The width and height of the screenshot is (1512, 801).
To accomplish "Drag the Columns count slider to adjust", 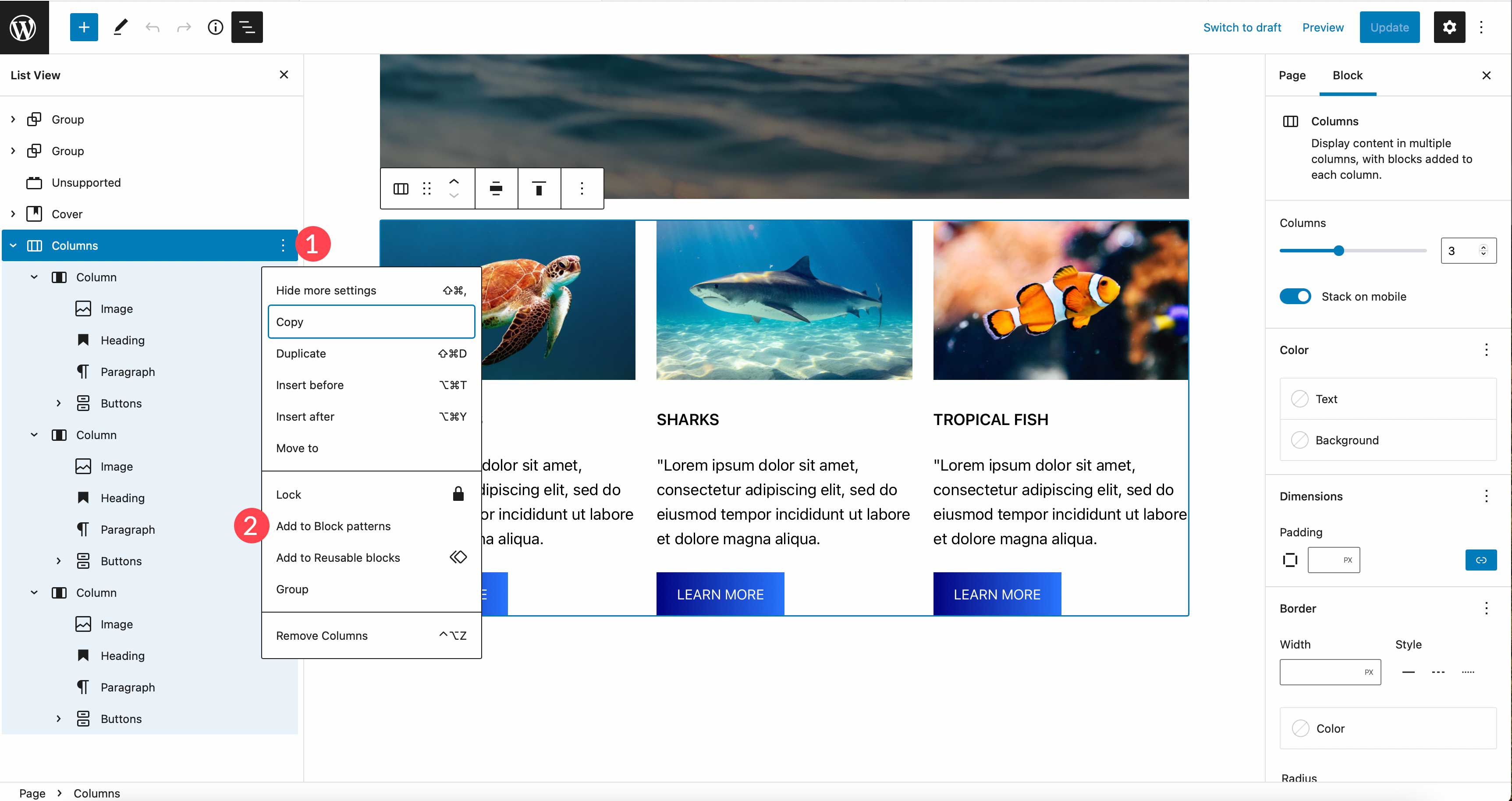I will [x=1339, y=251].
